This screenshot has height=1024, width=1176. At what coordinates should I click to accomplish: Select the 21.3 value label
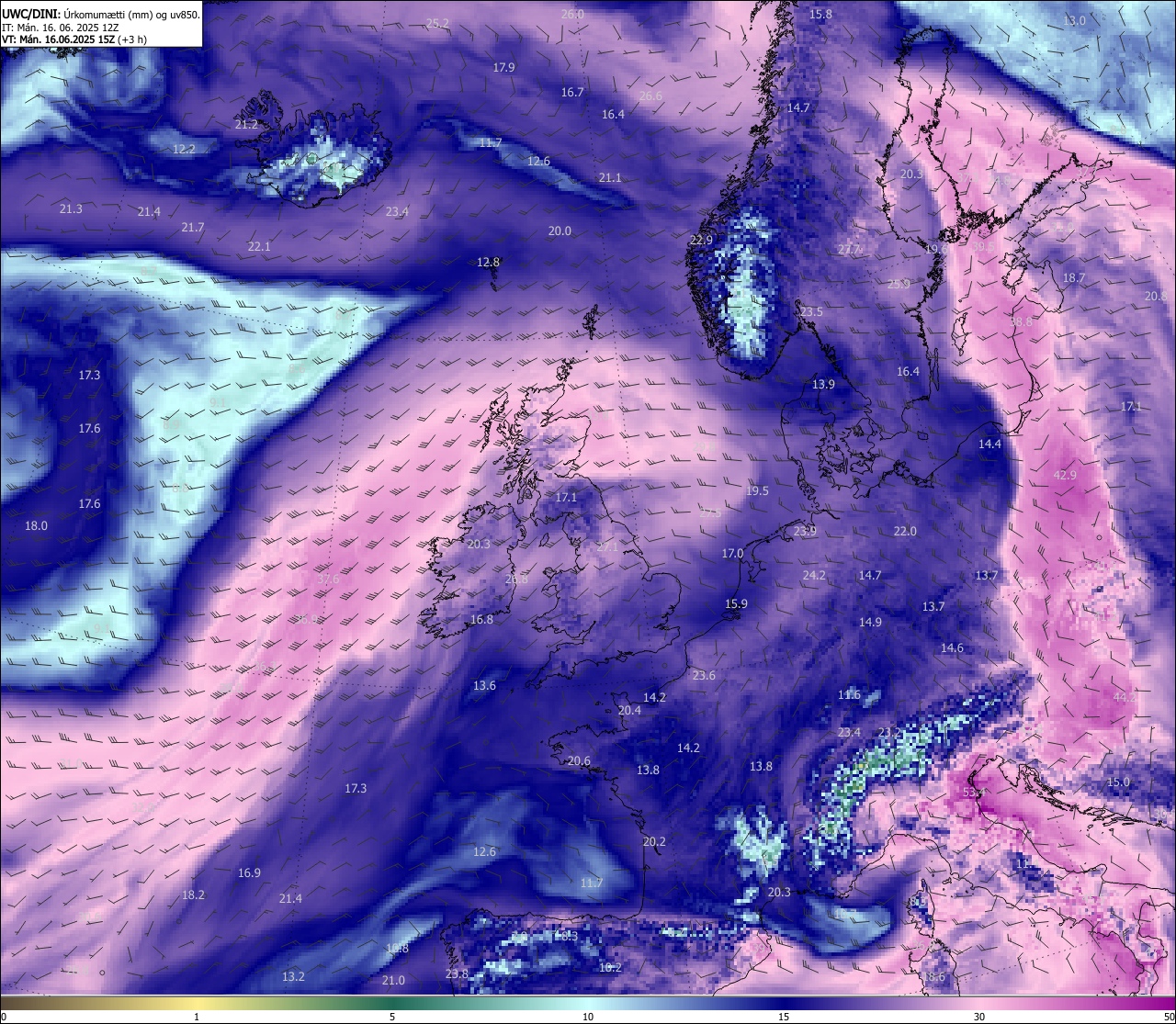coord(71,208)
